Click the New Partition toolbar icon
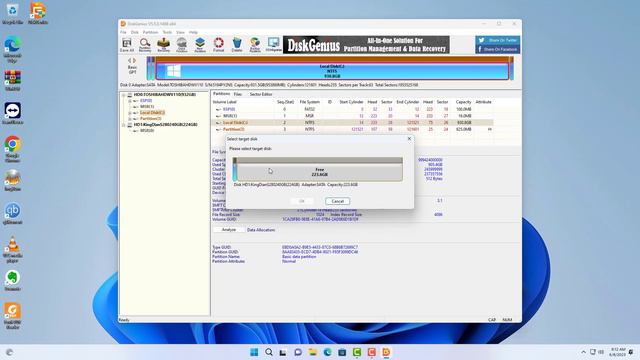This screenshot has height=360, width=640. point(200,45)
